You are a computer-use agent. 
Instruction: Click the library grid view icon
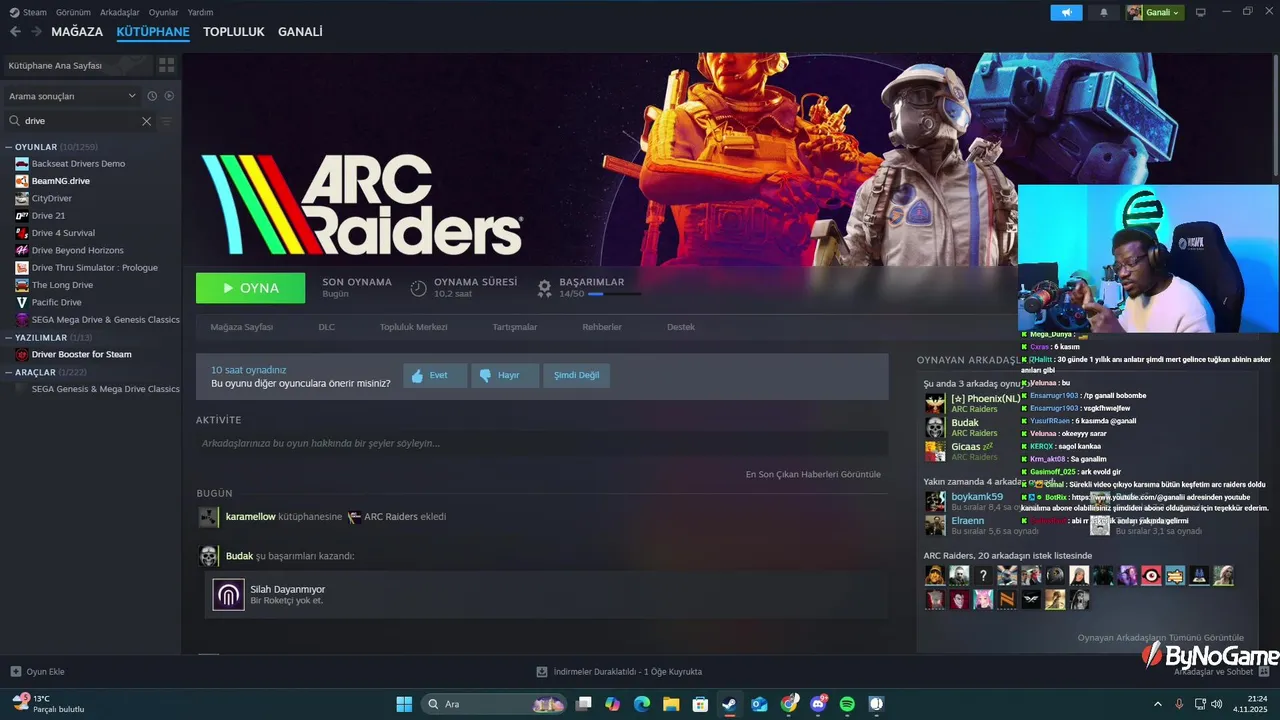(166, 65)
